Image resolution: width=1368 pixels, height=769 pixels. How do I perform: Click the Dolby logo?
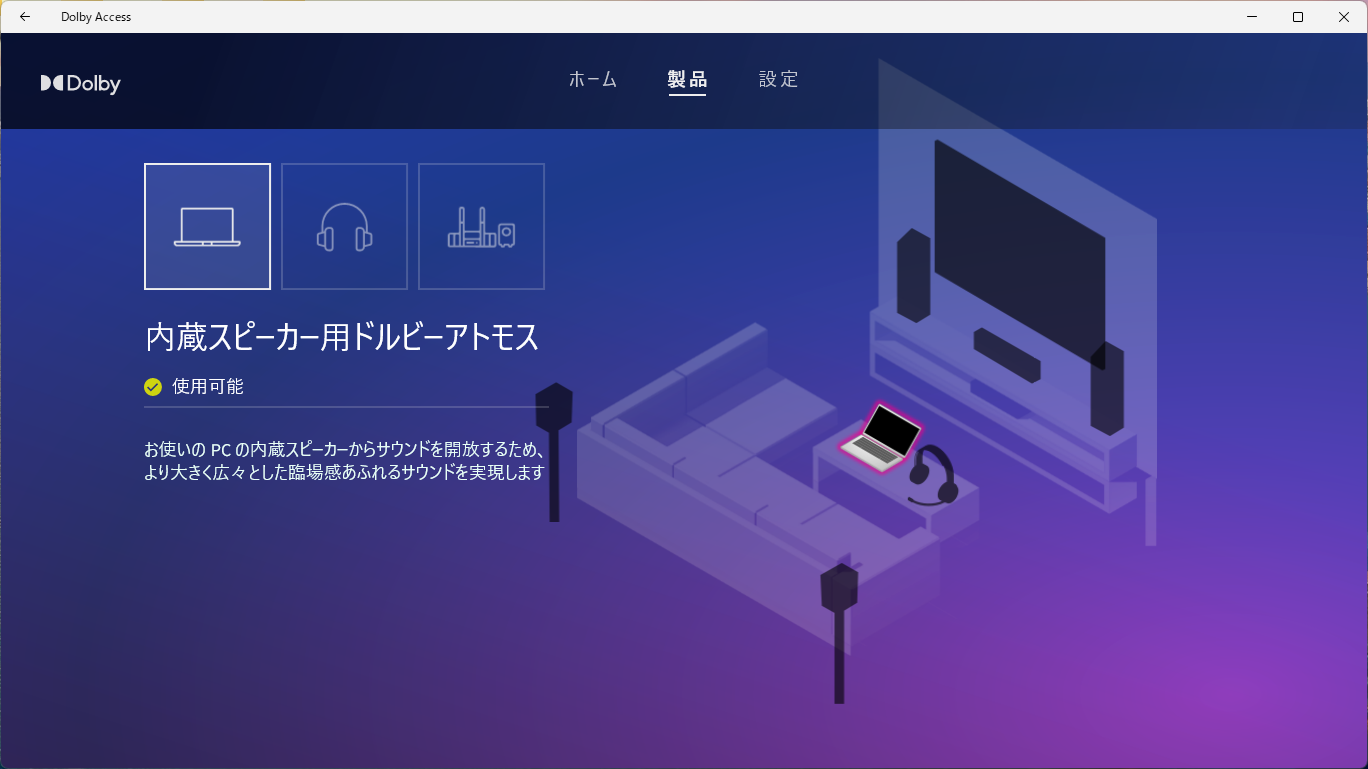click(81, 84)
